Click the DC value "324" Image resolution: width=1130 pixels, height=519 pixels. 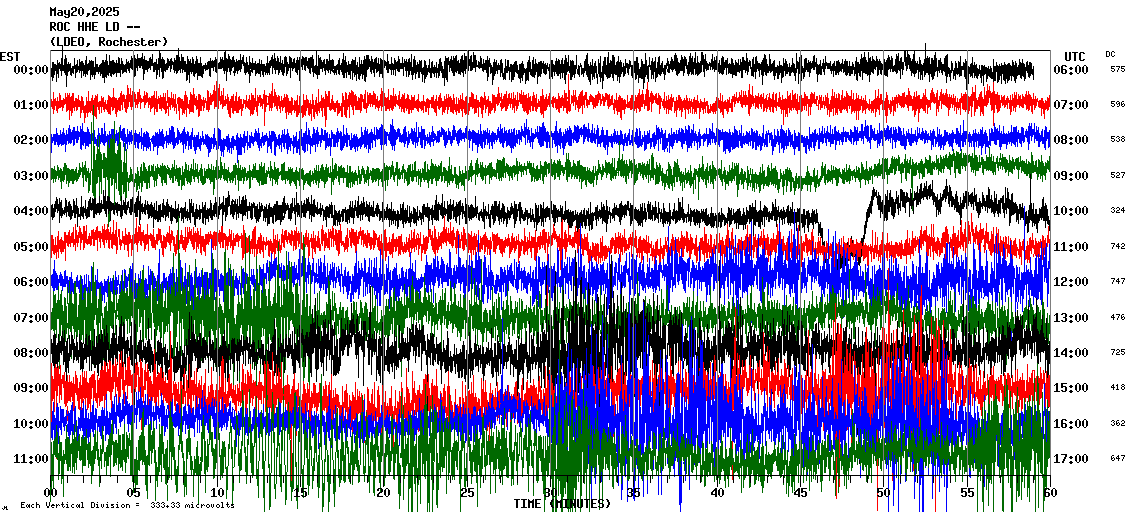coord(1117,210)
